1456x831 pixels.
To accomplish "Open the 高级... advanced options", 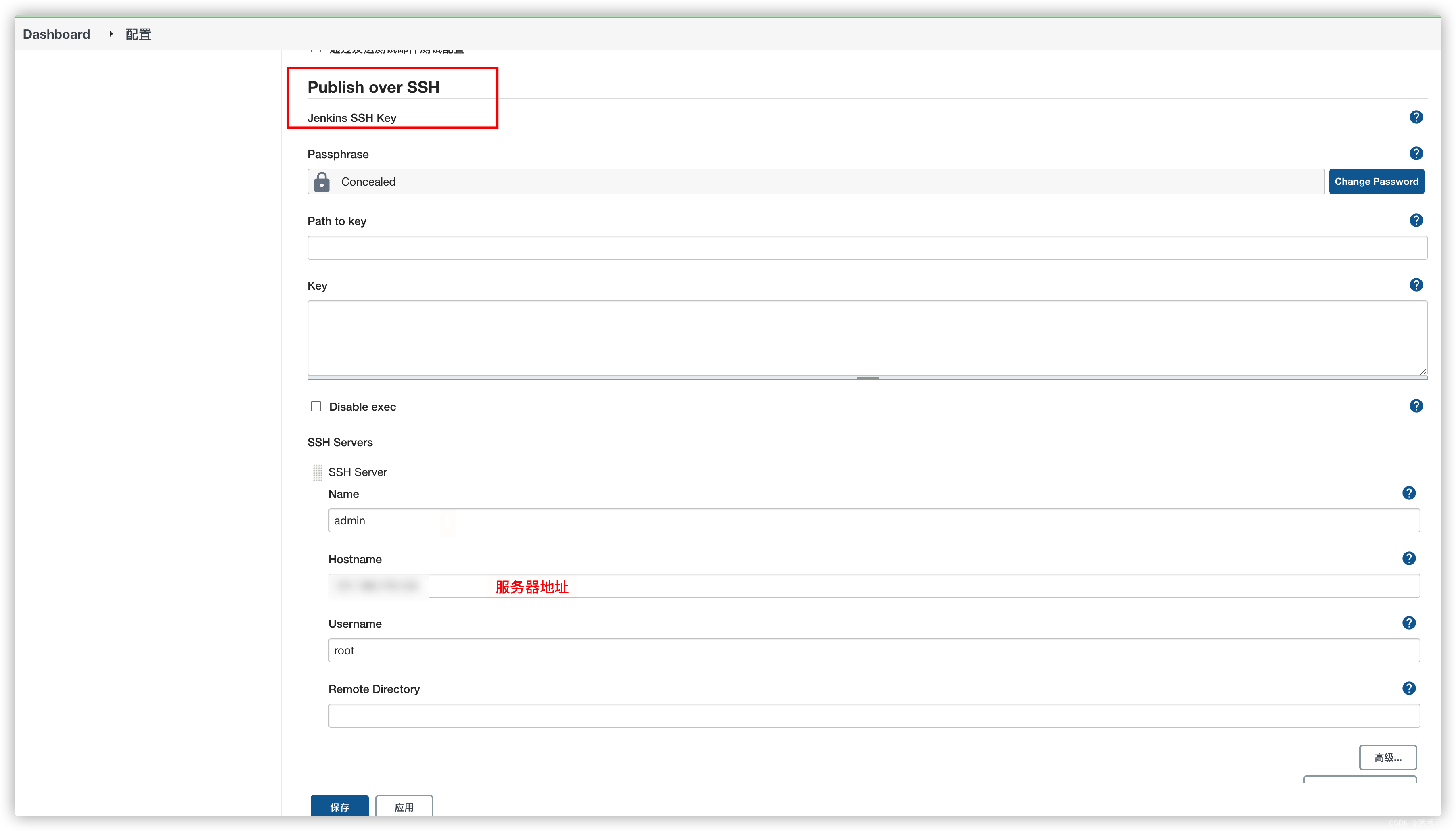I will click(x=1387, y=757).
